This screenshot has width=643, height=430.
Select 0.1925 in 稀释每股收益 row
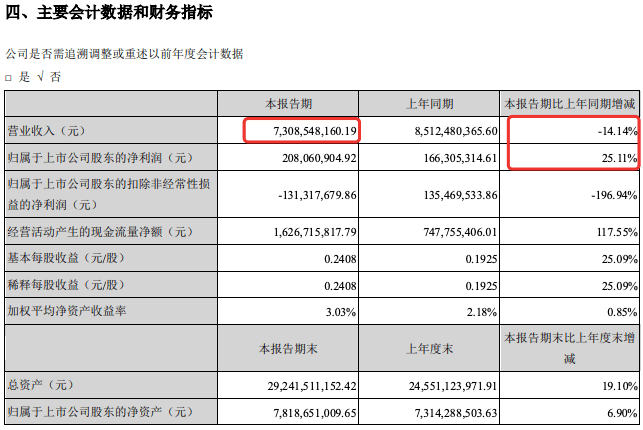pos(481,286)
